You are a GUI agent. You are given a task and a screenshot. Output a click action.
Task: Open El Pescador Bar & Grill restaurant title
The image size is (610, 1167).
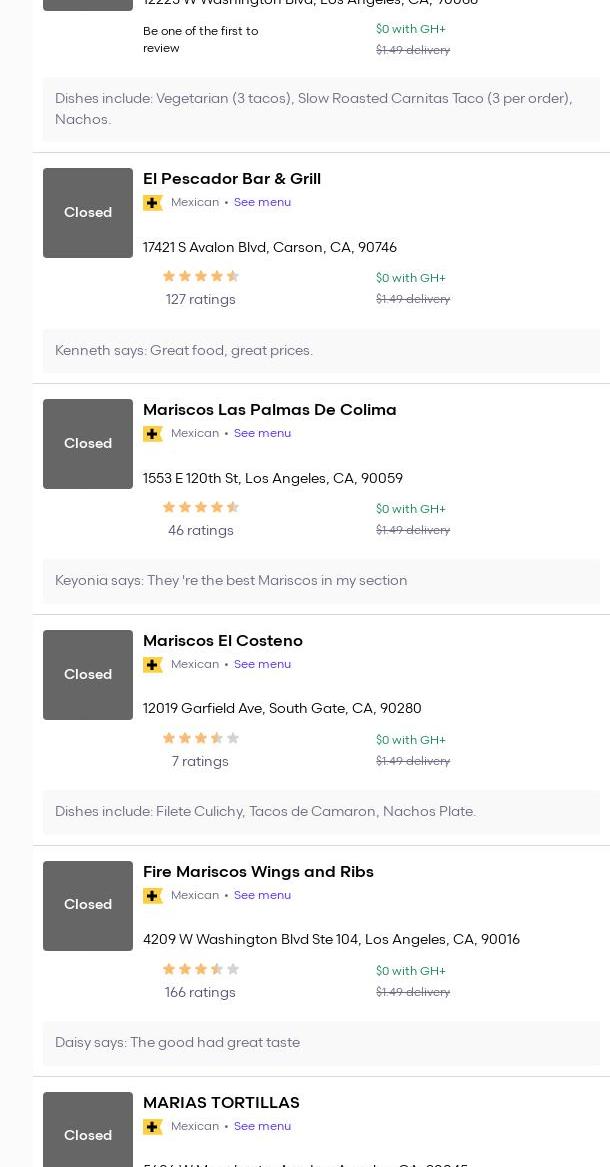coord(232,179)
